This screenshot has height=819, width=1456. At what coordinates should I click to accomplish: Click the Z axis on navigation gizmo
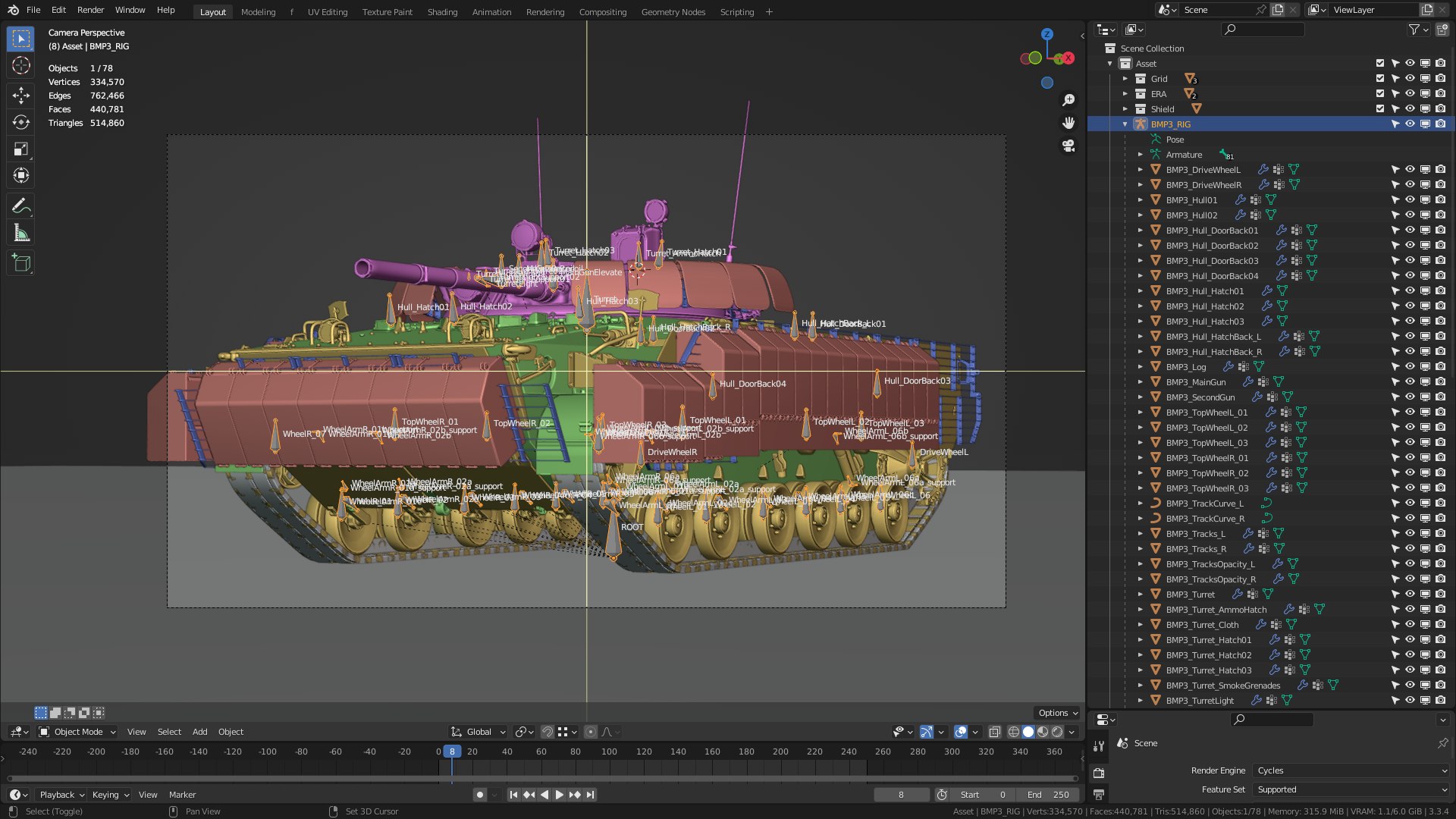[x=1047, y=34]
